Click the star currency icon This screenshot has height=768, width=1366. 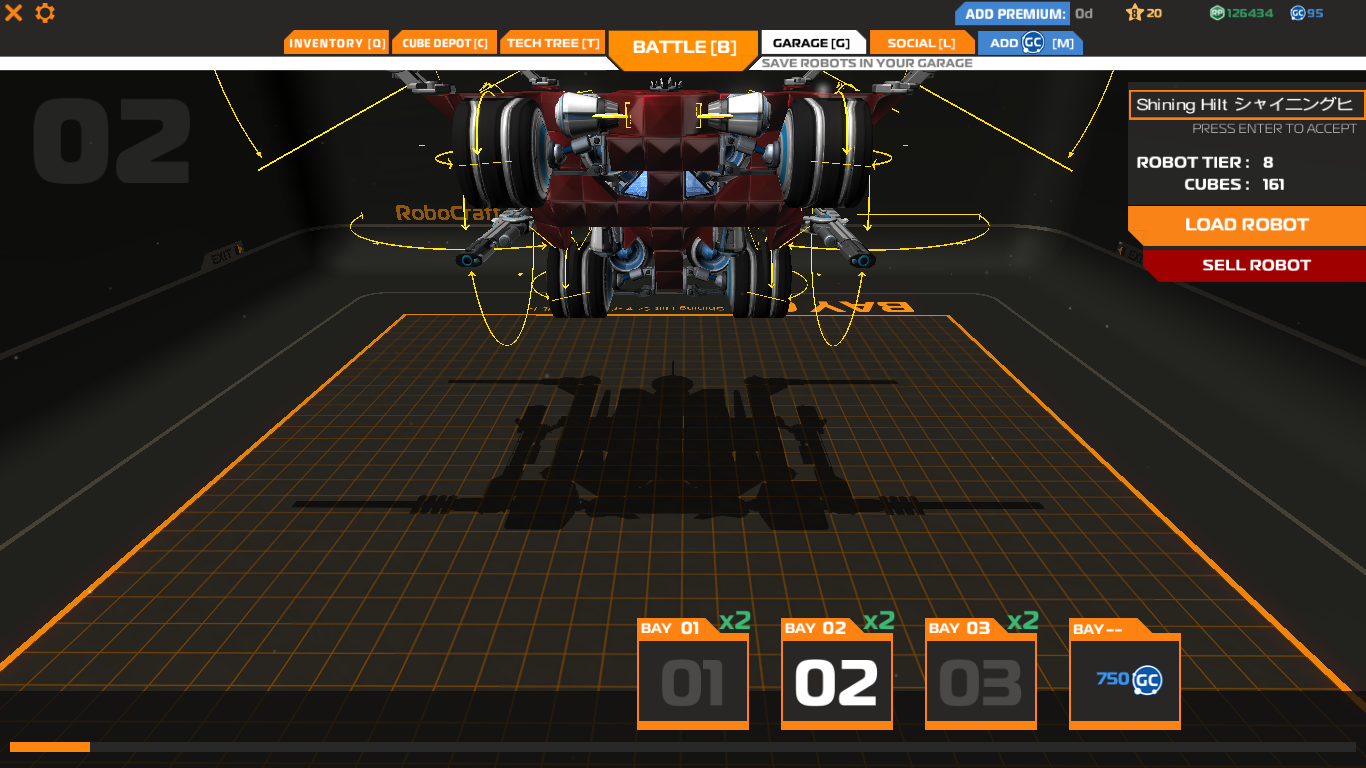coord(1134,13)
